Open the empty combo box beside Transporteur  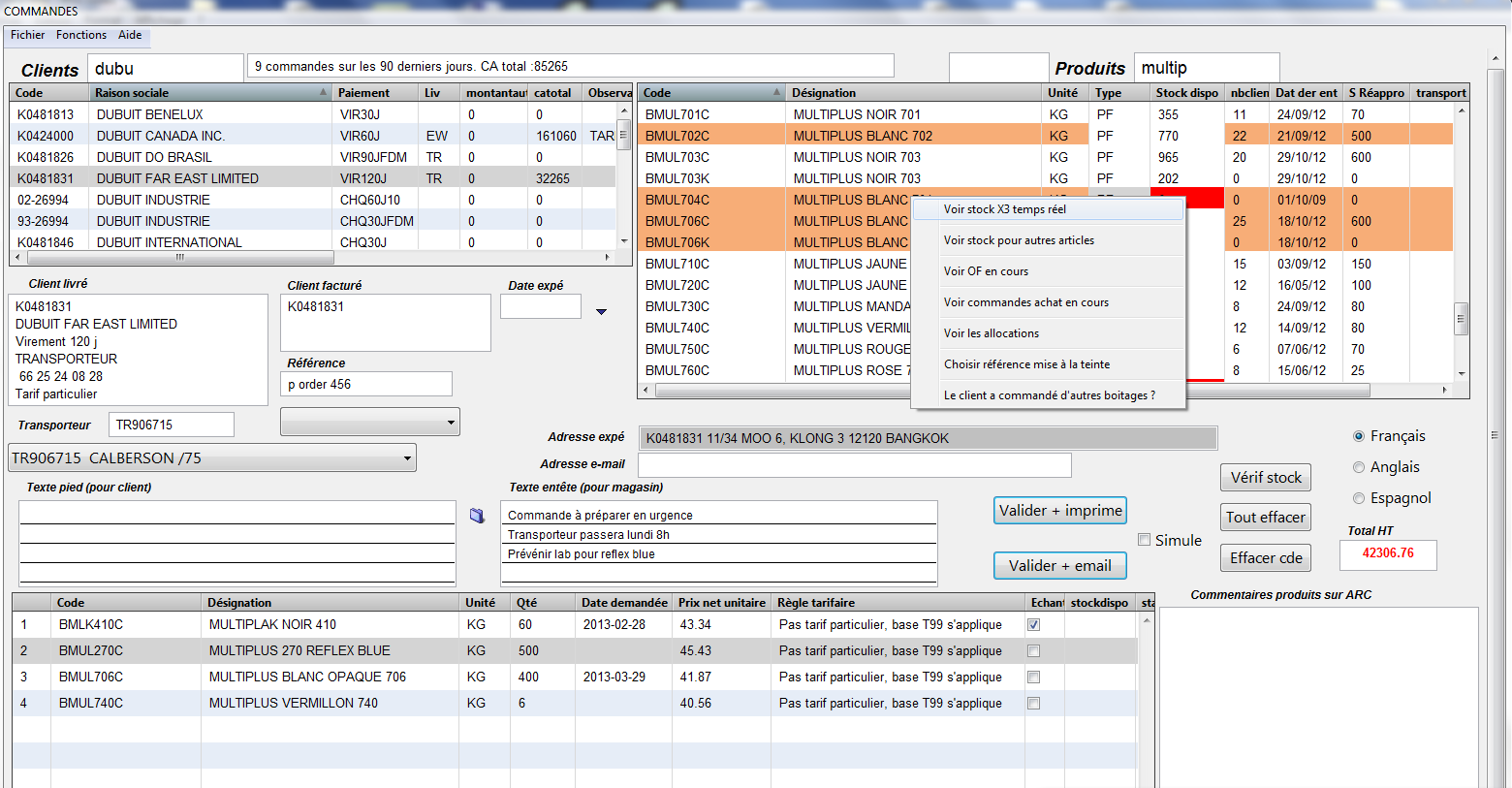(x=449, y=422)
